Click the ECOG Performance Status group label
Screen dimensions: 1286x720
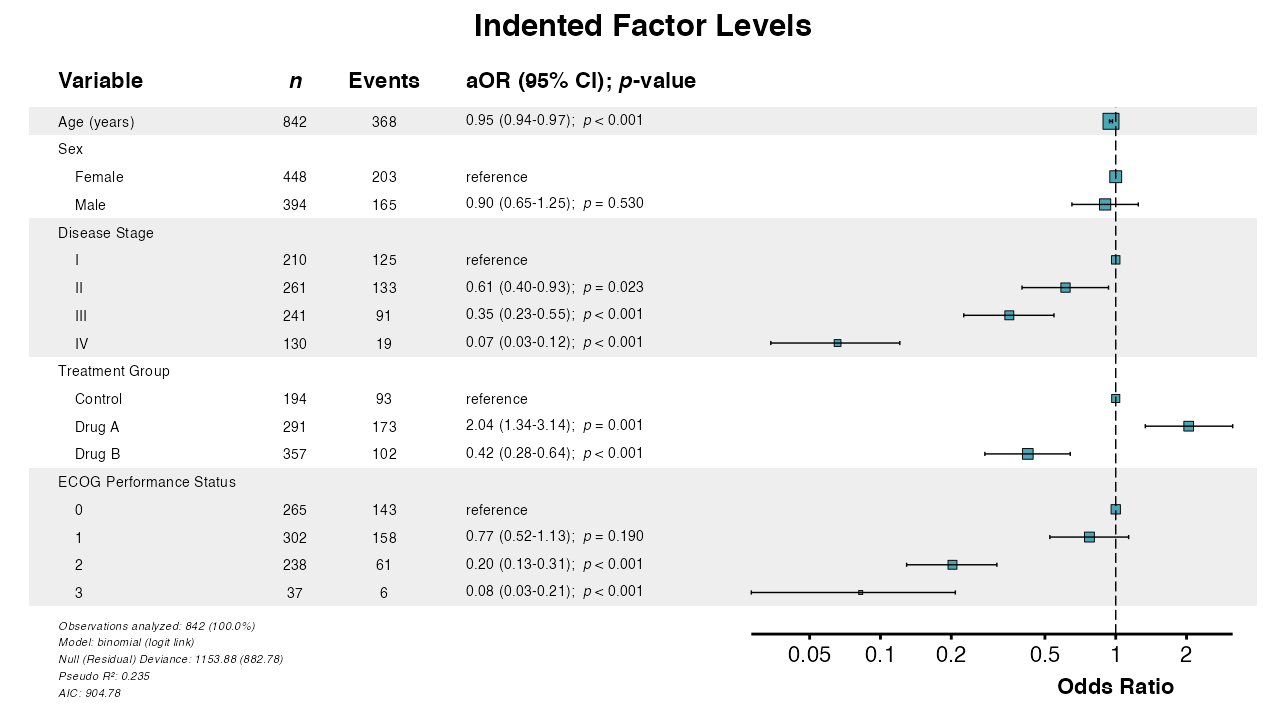point(147,482)
